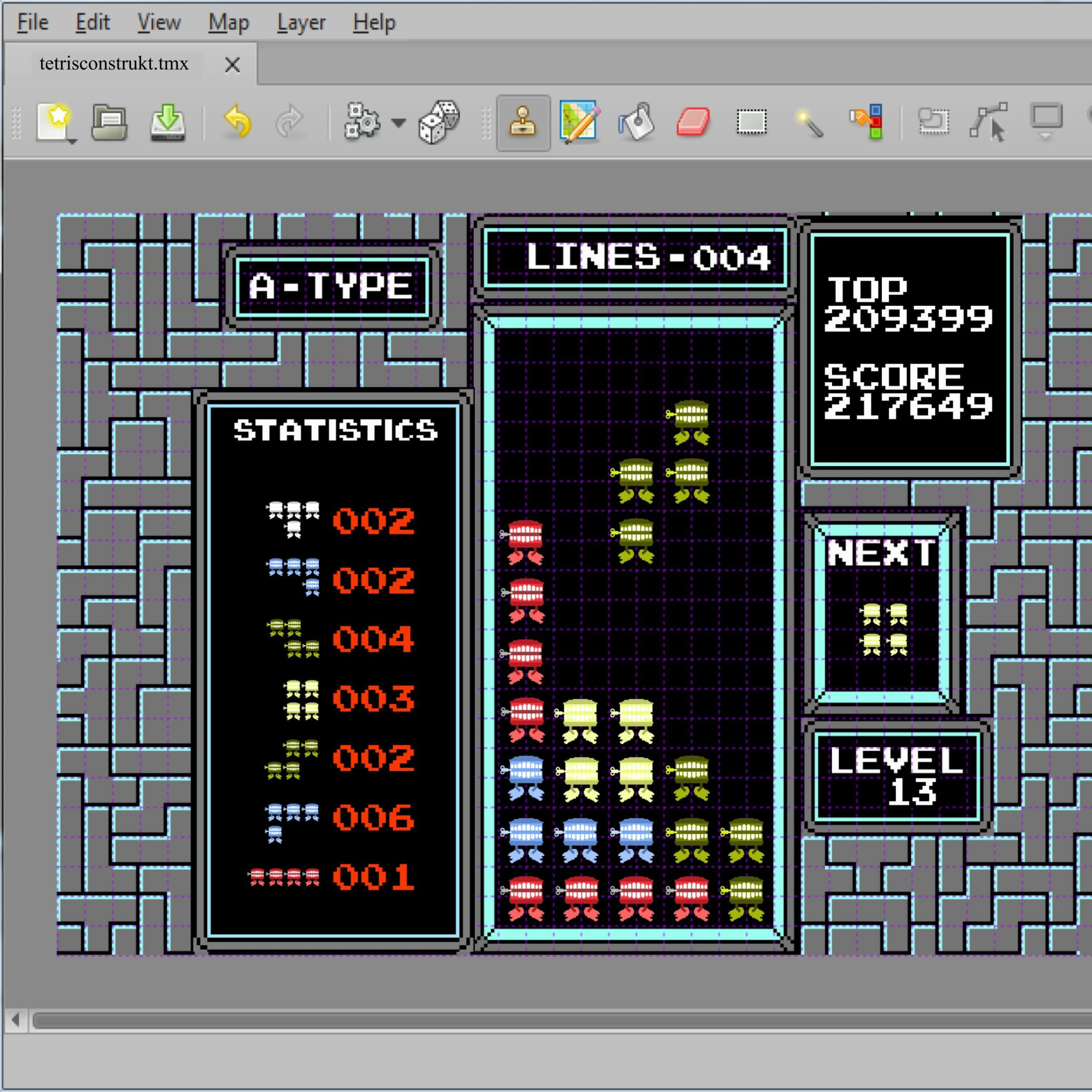Open the Map menu
Viewport: 1092px width, 1092px height.
point(228,23)
